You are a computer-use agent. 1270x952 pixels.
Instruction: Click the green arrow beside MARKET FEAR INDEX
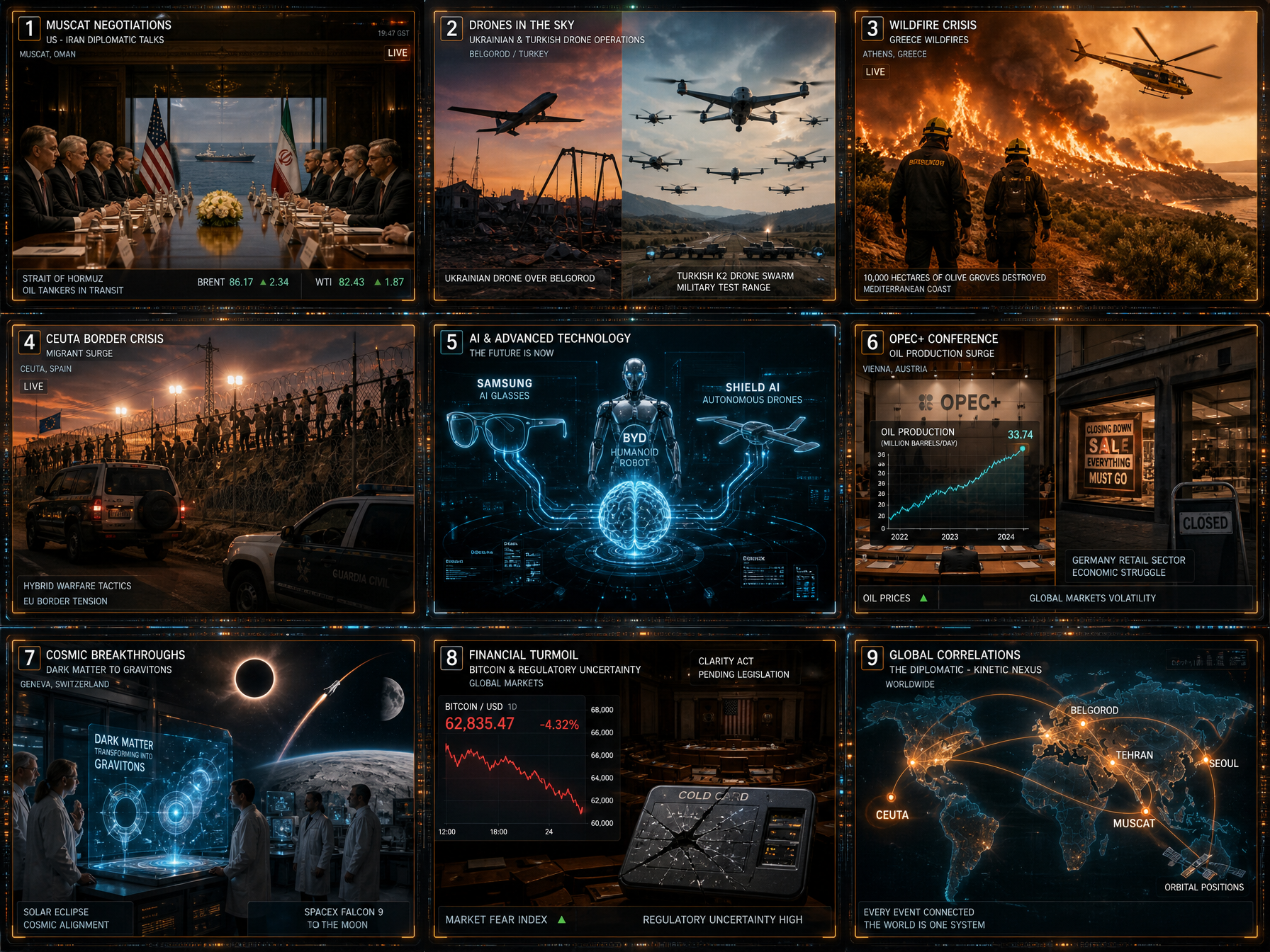[562, 919]
